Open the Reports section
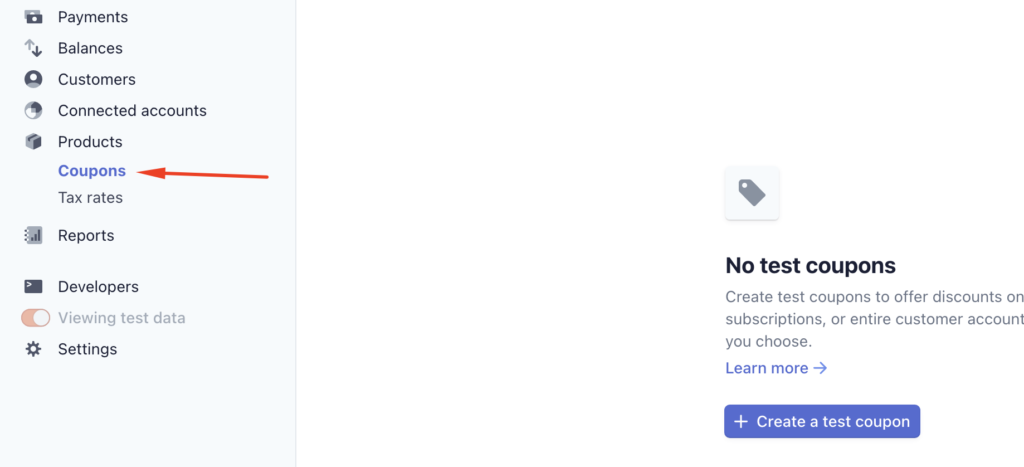The width and height of the screenshot is (1024, 467). click(x=86, y=236)
